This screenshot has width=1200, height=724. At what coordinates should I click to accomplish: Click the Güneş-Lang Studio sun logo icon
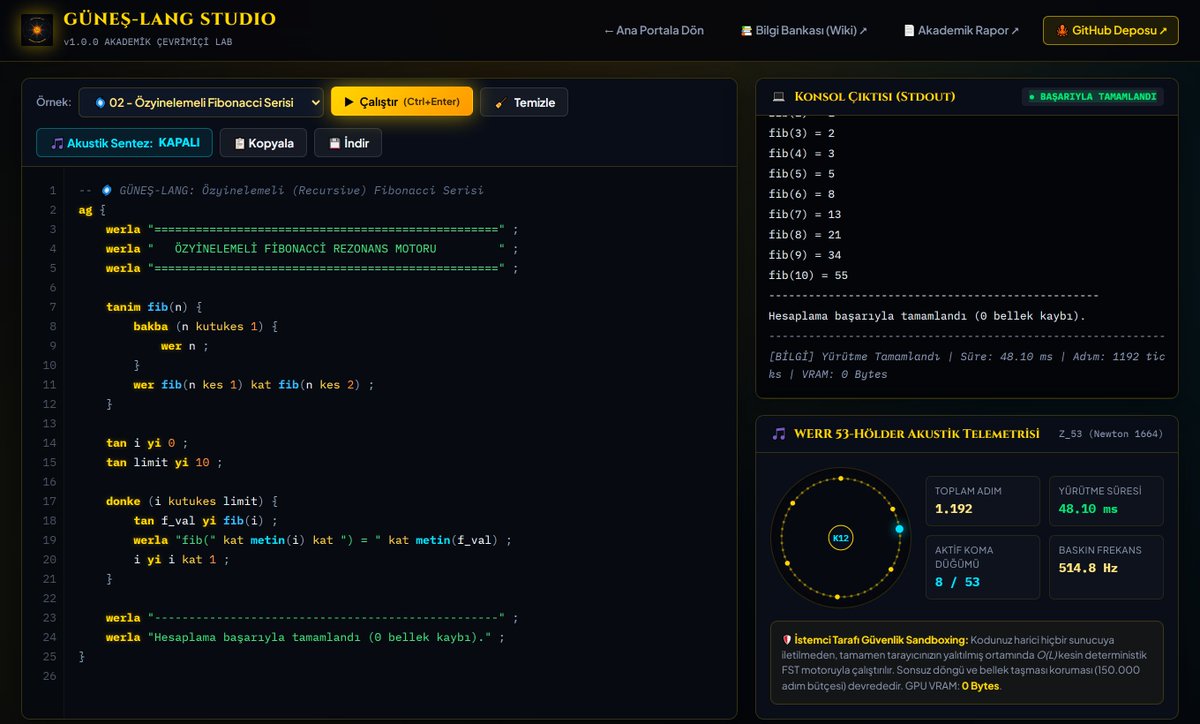pos(37,30)
